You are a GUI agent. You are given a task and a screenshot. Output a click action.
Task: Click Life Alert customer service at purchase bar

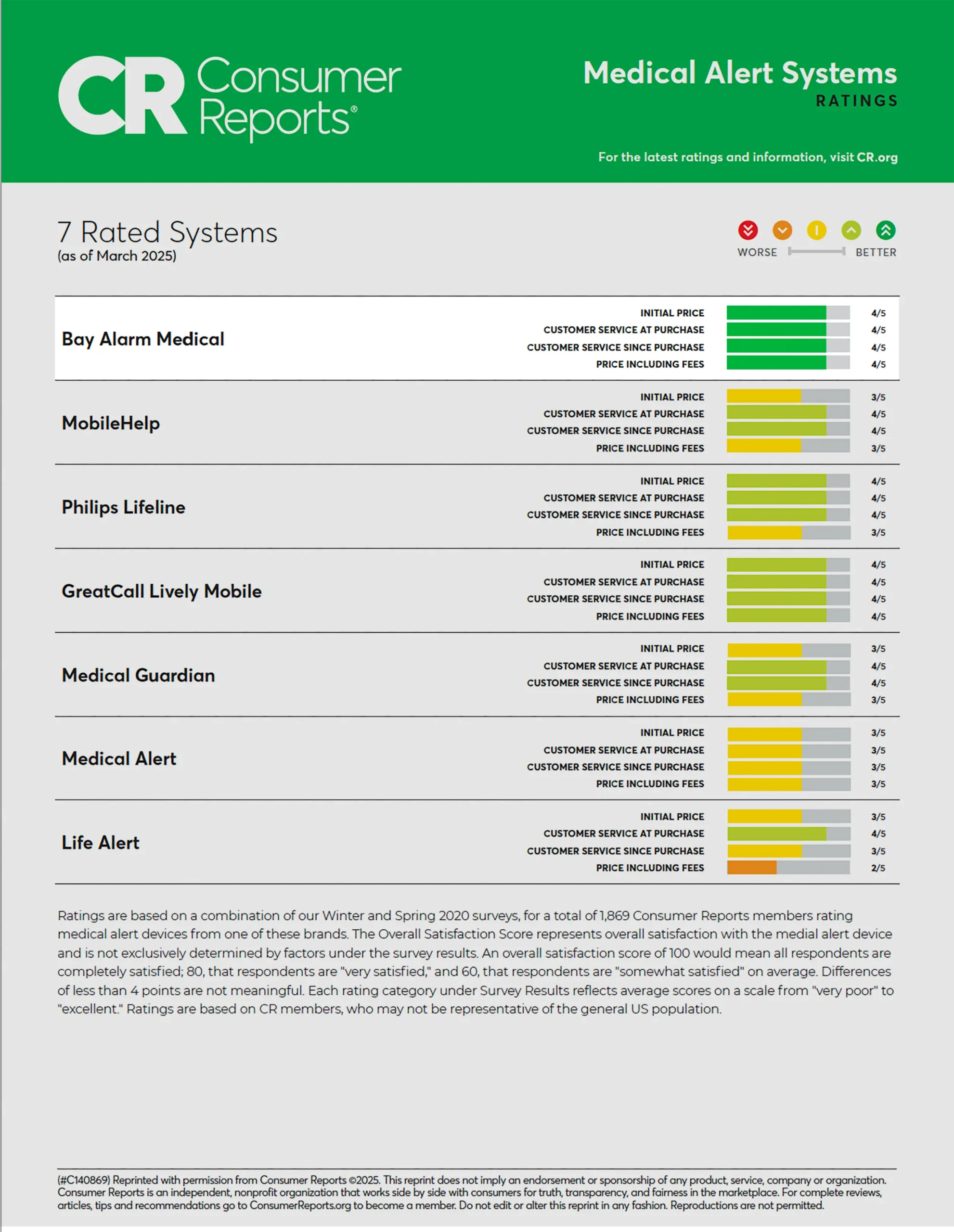point(789,834)
